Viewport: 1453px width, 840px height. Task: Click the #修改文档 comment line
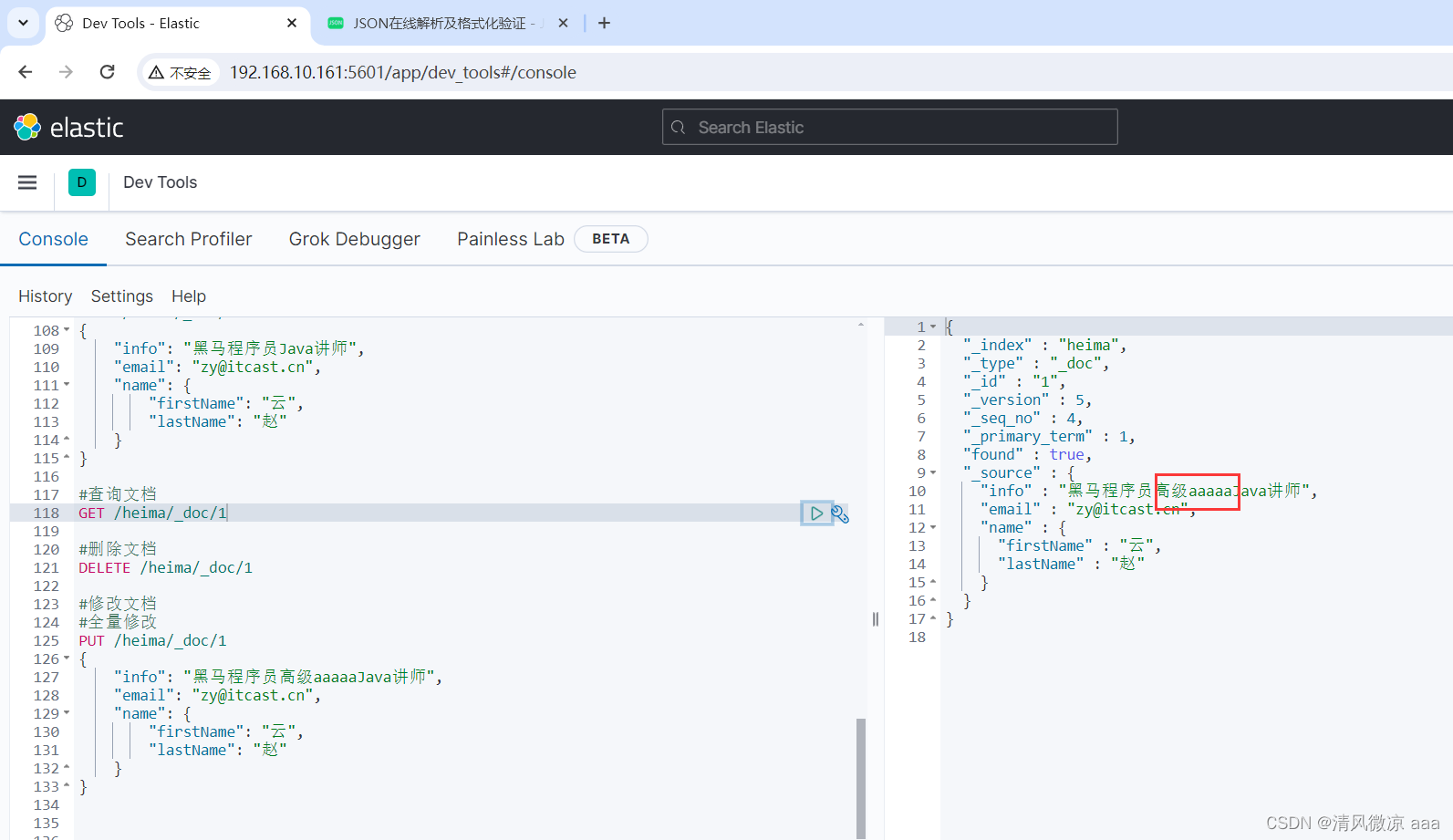coord(118,604)
